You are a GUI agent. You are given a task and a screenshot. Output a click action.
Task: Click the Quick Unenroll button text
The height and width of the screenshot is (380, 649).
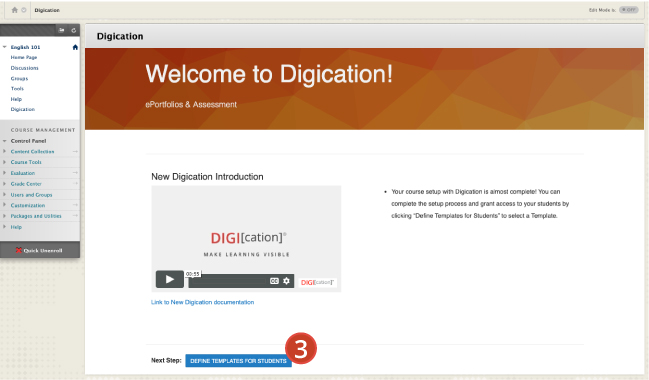tap(43, 250)
